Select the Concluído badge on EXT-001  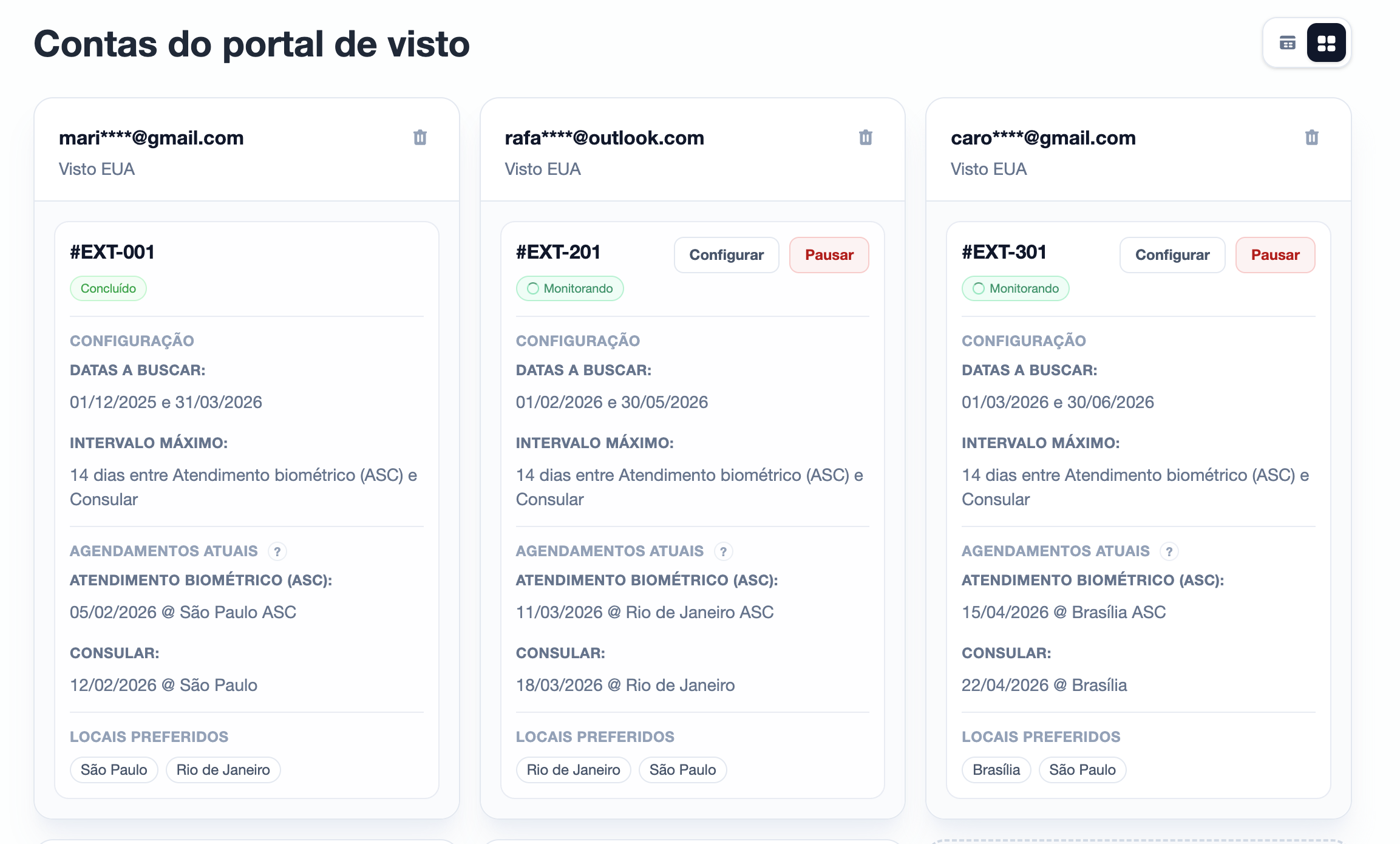coord(108,288)
